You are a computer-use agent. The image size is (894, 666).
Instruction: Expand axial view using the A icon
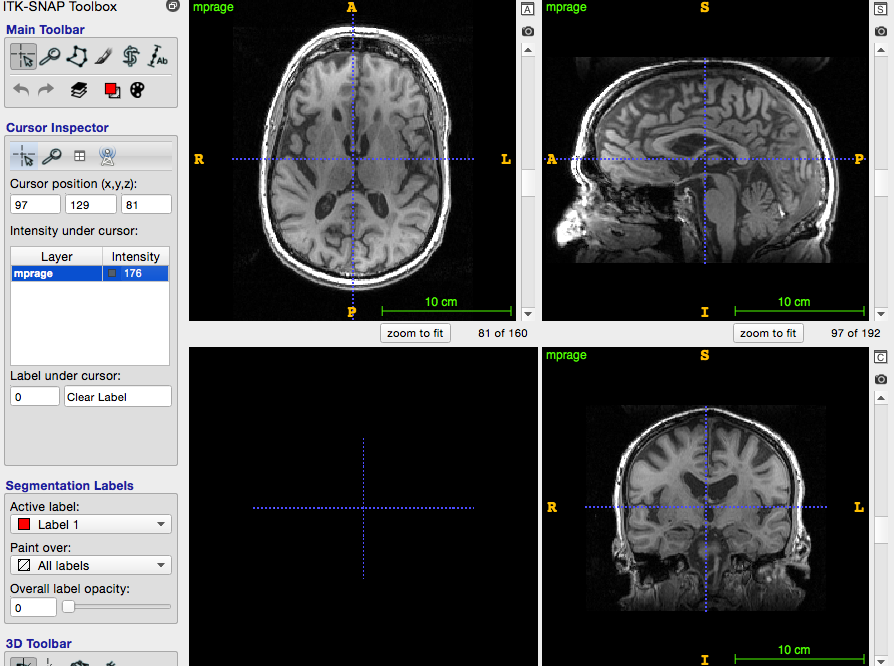click(528, 9)
